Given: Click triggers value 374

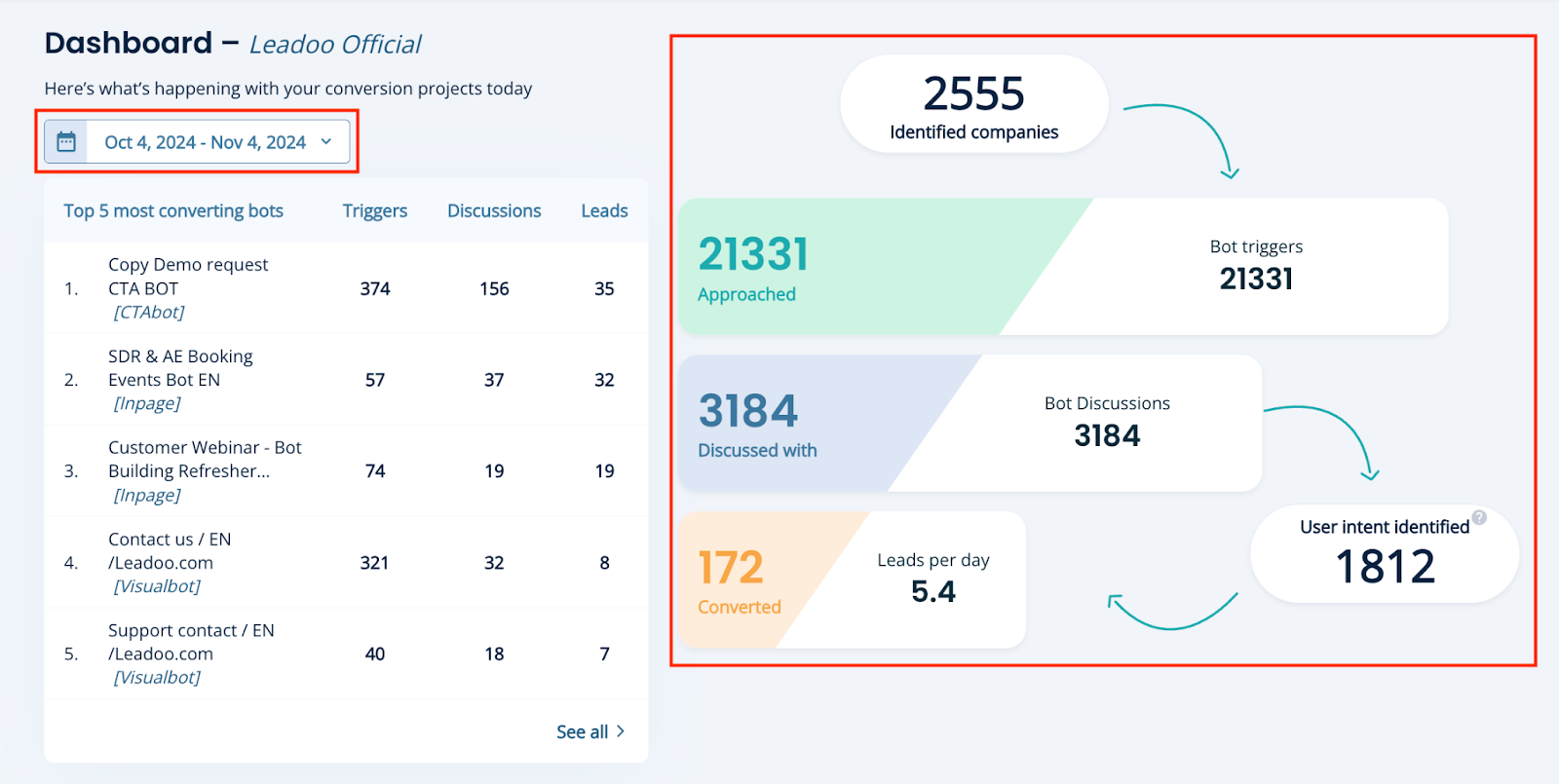Looking at the screenshot, I should tap(375, 288).
